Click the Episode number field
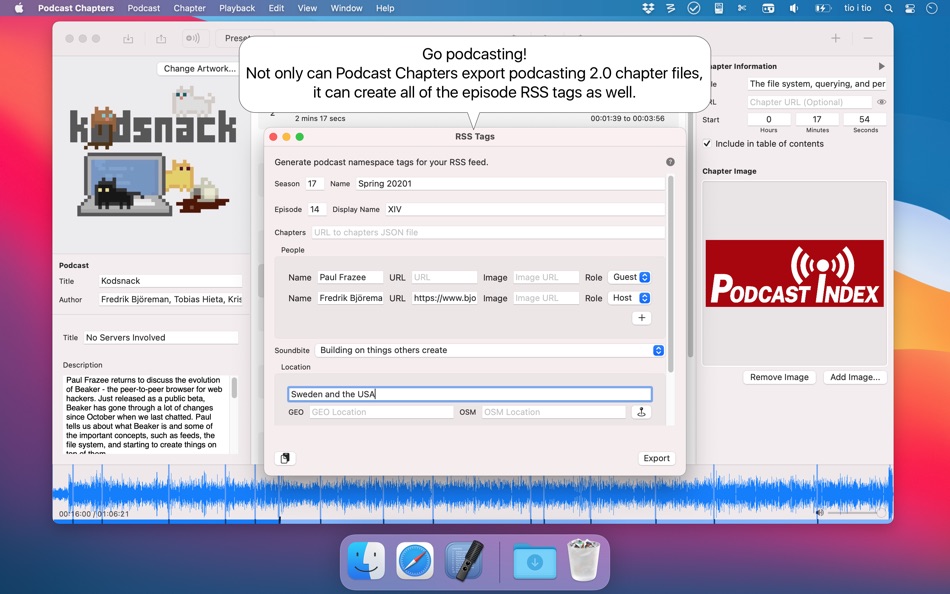 [317, 209]
